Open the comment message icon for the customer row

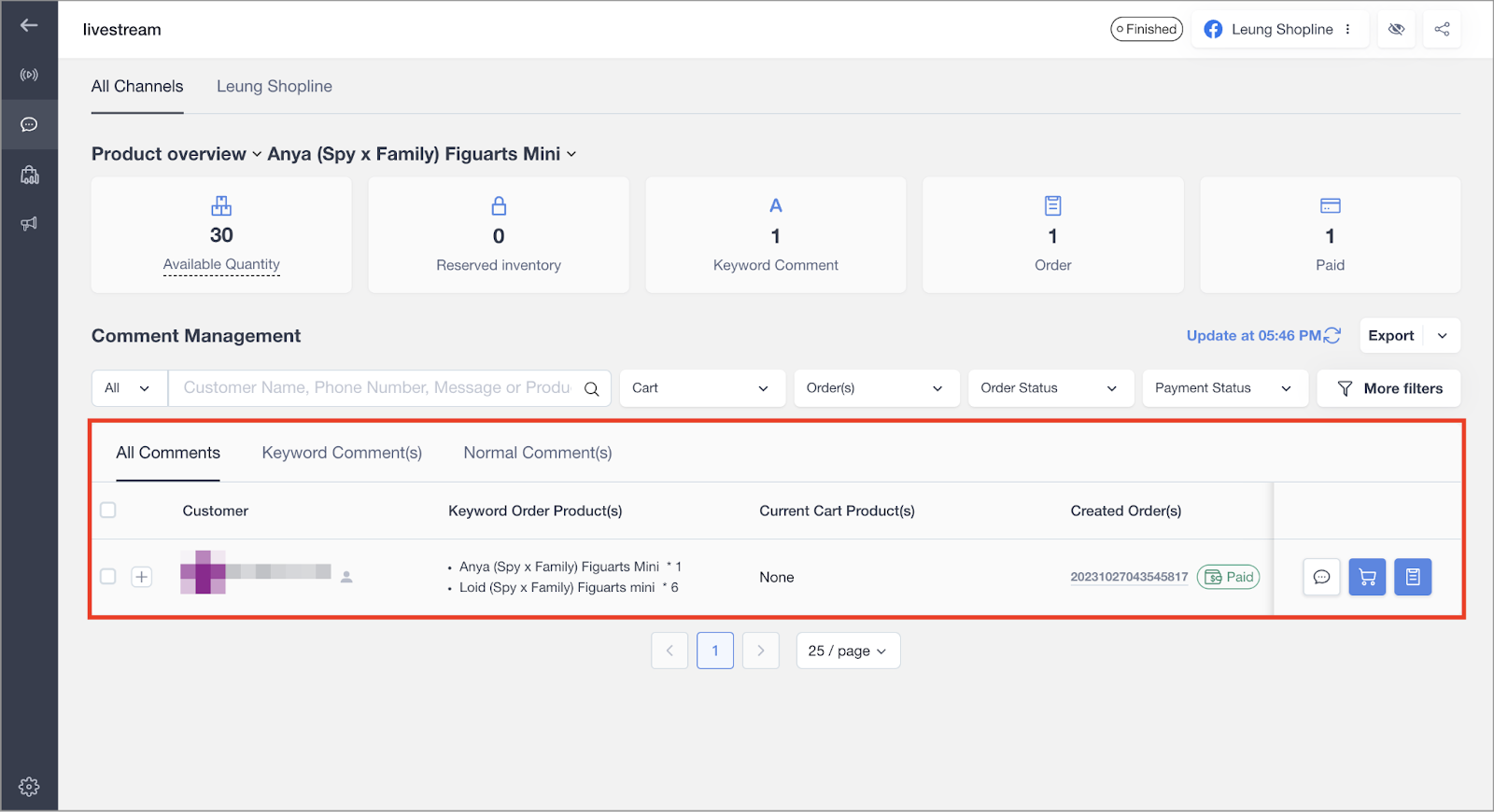(x=1321, y=577)
